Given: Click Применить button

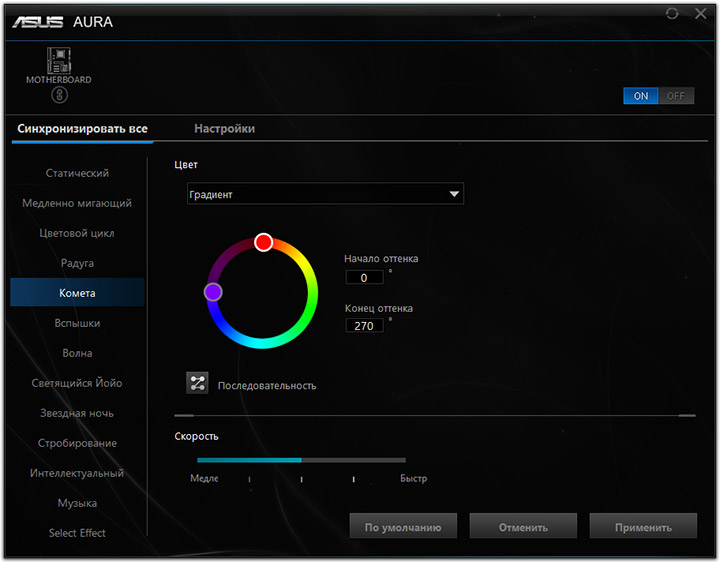Looking at the screenshot, I should pos(643,526).
